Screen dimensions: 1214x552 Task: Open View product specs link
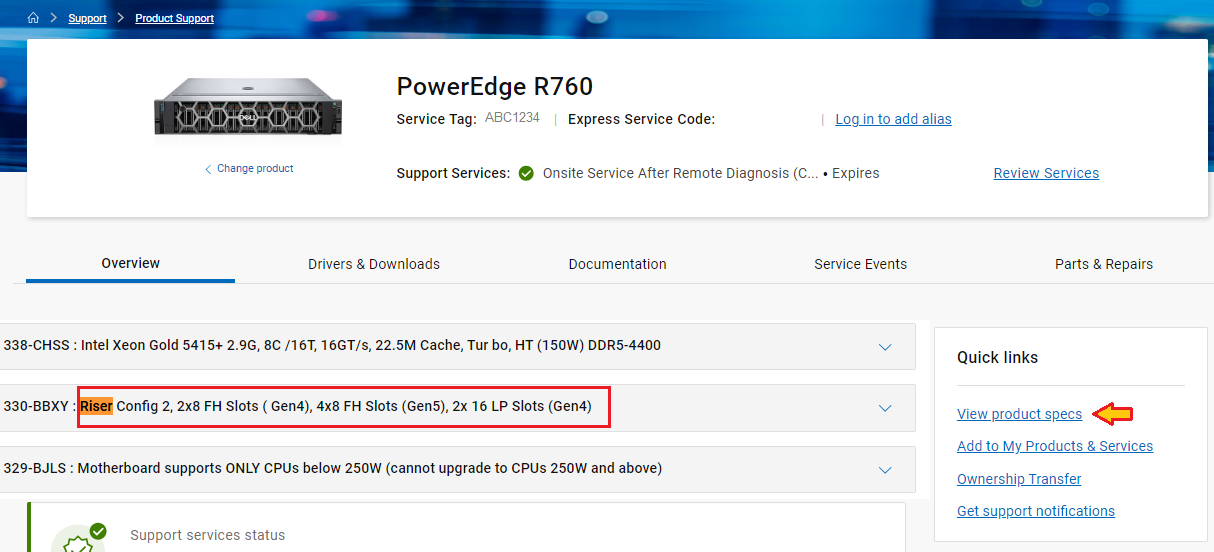point(1019,414)
